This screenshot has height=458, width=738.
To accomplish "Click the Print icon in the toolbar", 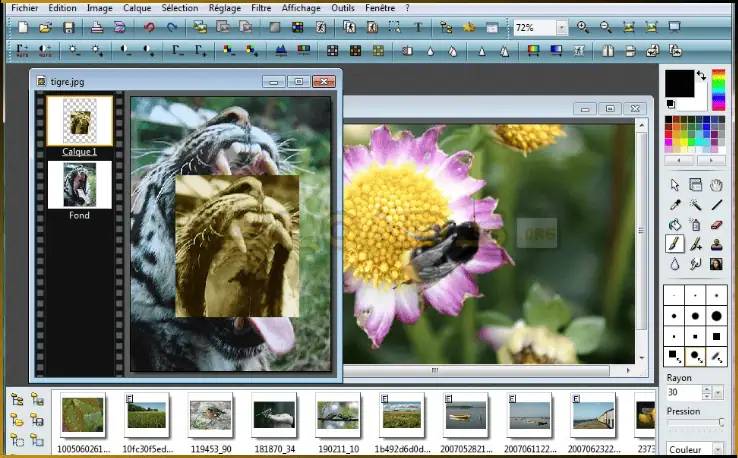I will click(97, 27).
